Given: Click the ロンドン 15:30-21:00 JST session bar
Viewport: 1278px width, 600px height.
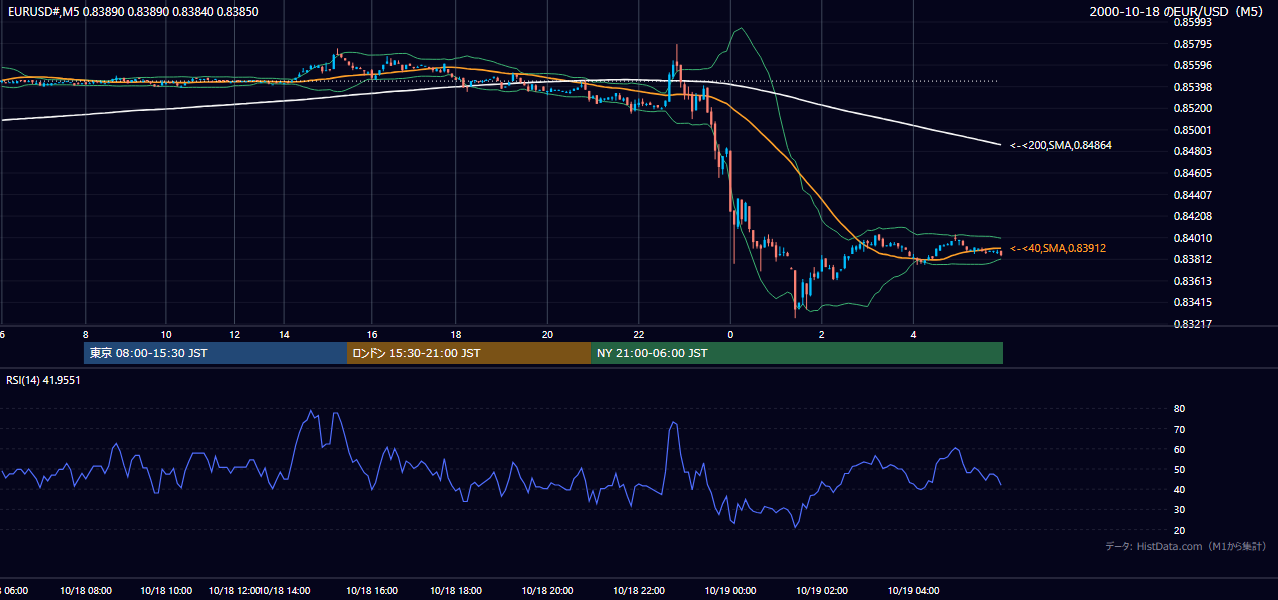Looking at the screenshot, I should pyautogui.click(x=469, y=353).
